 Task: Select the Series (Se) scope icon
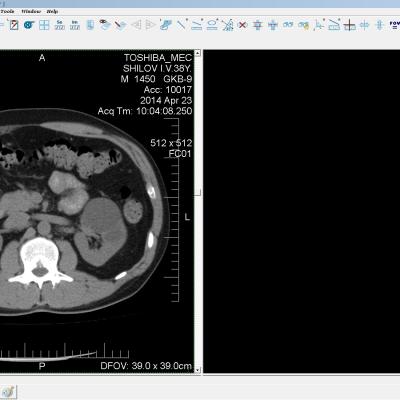60,25
